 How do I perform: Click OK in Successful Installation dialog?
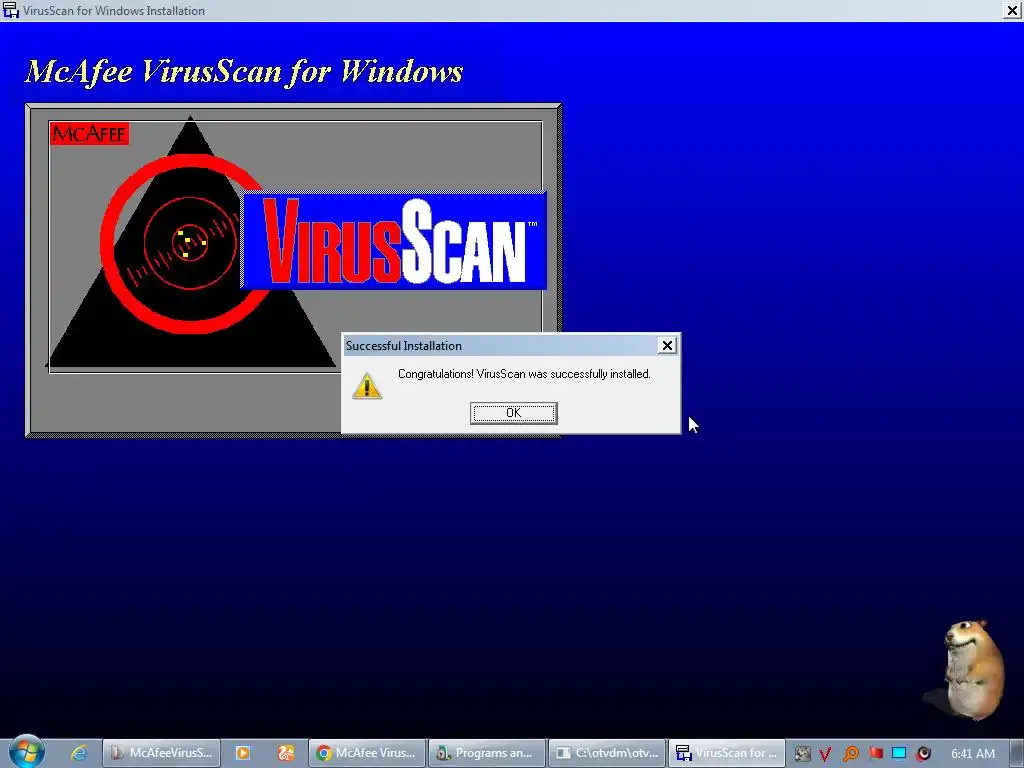[x=513, y=413]
